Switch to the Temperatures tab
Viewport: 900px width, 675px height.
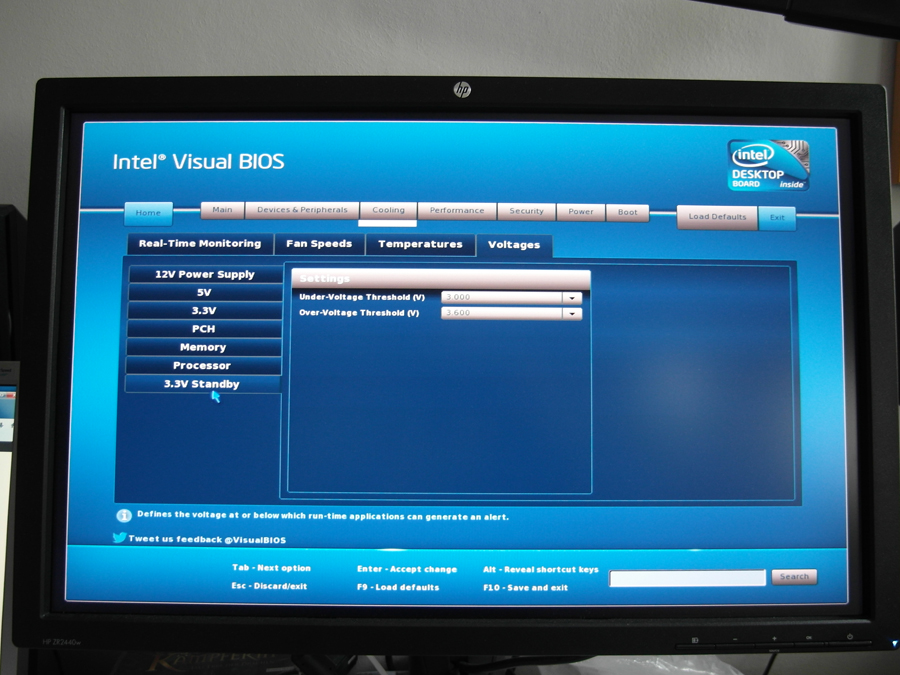(420, 245)
